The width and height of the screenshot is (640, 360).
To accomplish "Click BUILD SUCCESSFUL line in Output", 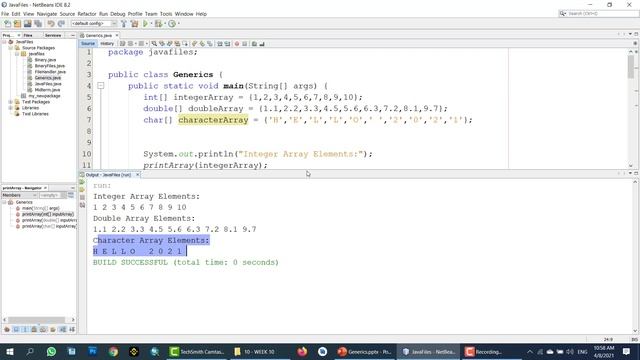I will pos(186,262).
